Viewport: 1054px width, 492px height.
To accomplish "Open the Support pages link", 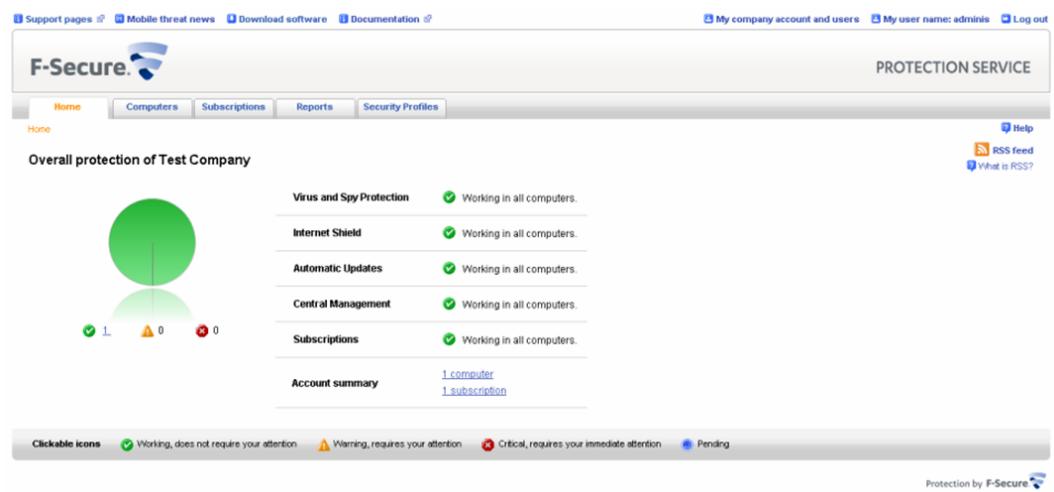I will (58, 19).
